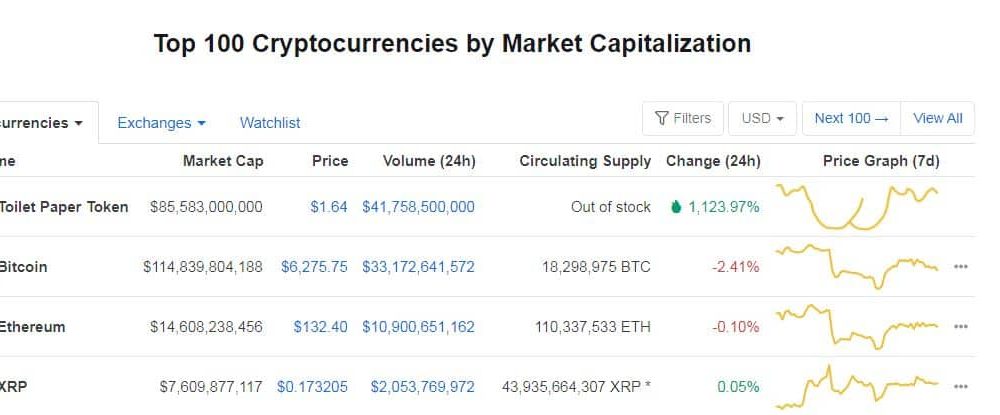
Task: Sort by Market Cap column header
Action: [223, 161]
